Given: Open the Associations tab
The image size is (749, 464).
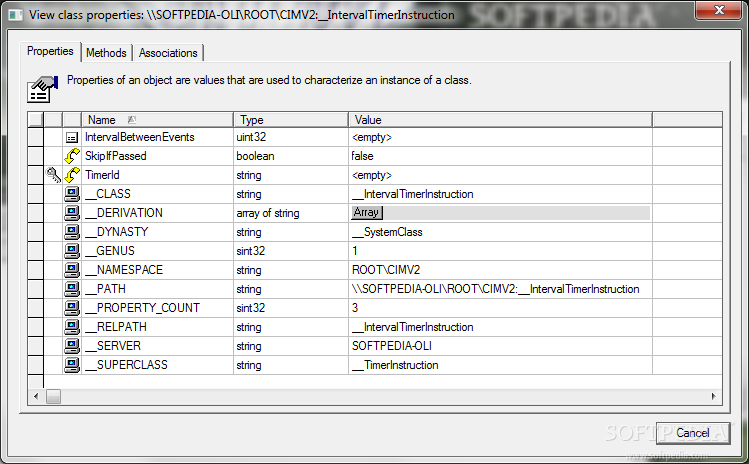Looking at the screenshot, I should click(168, 53).
